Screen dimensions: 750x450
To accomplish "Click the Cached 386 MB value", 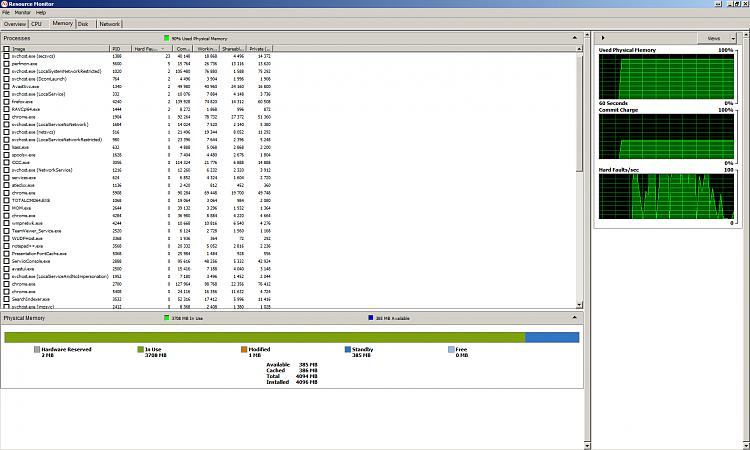I will [x=308, y=370].
